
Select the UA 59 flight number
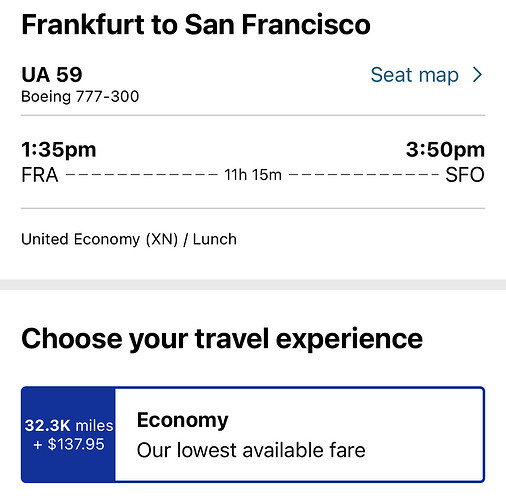pos(52,74)
